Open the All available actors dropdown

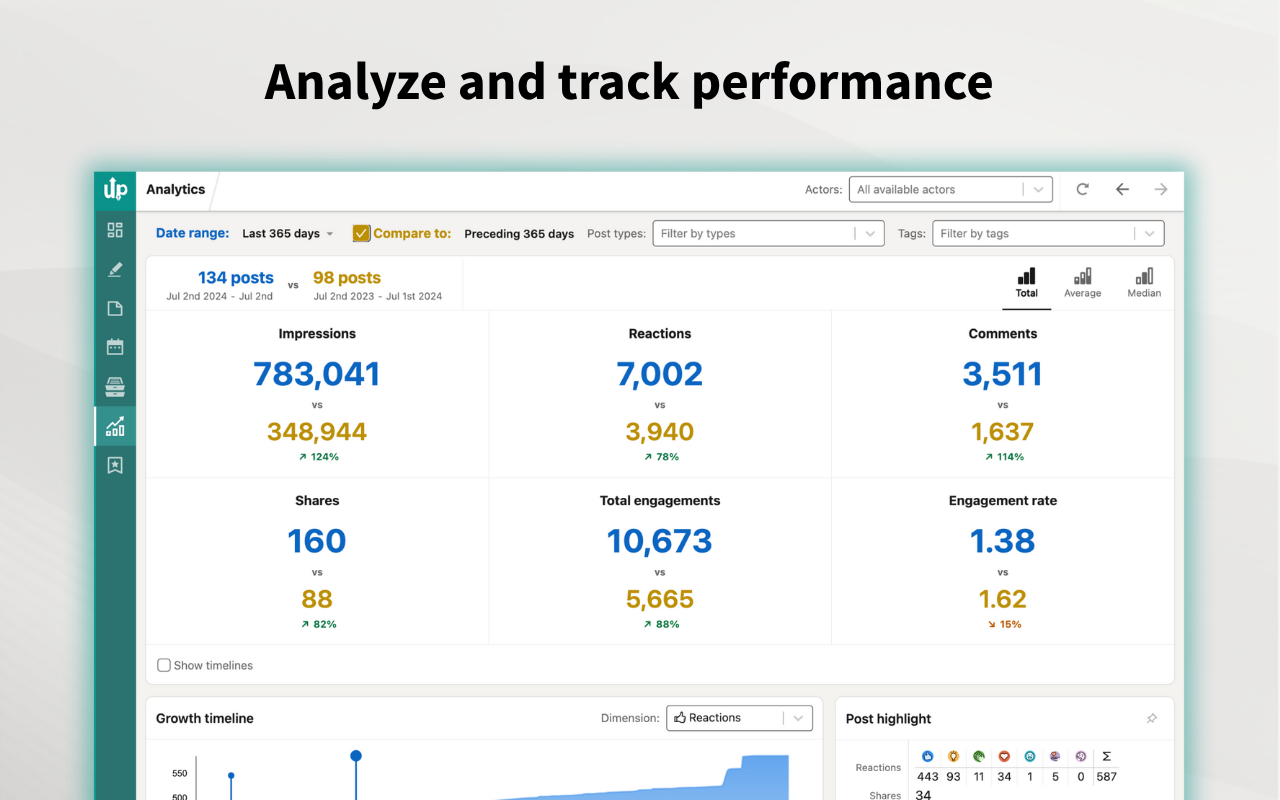(x=950, y=189)
